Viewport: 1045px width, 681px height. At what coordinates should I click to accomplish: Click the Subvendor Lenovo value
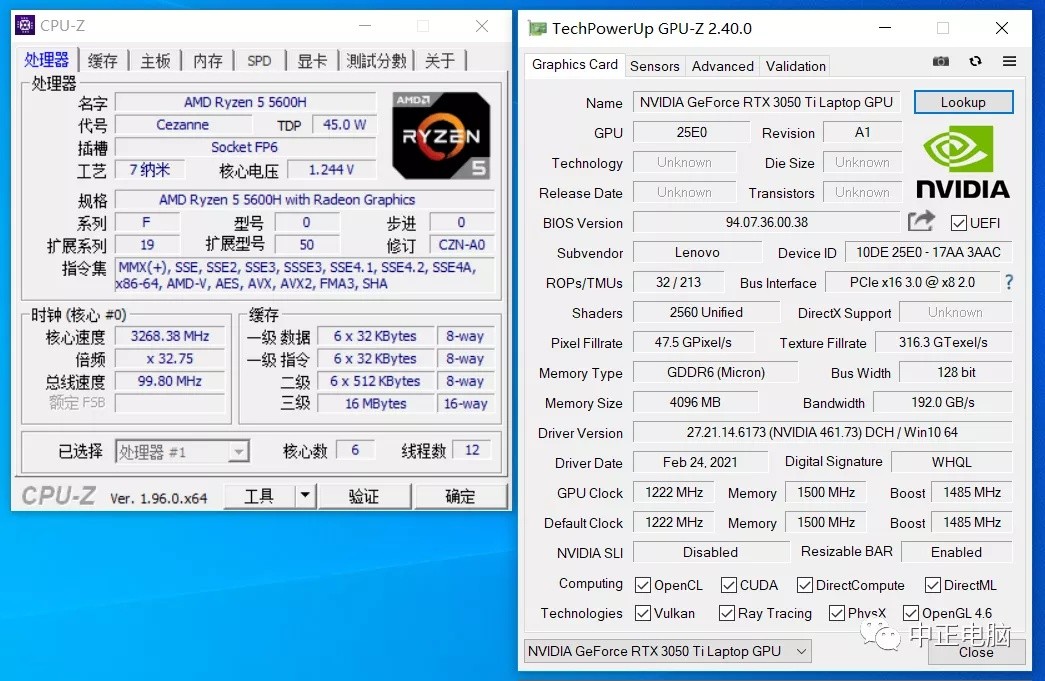click(697, 253)
